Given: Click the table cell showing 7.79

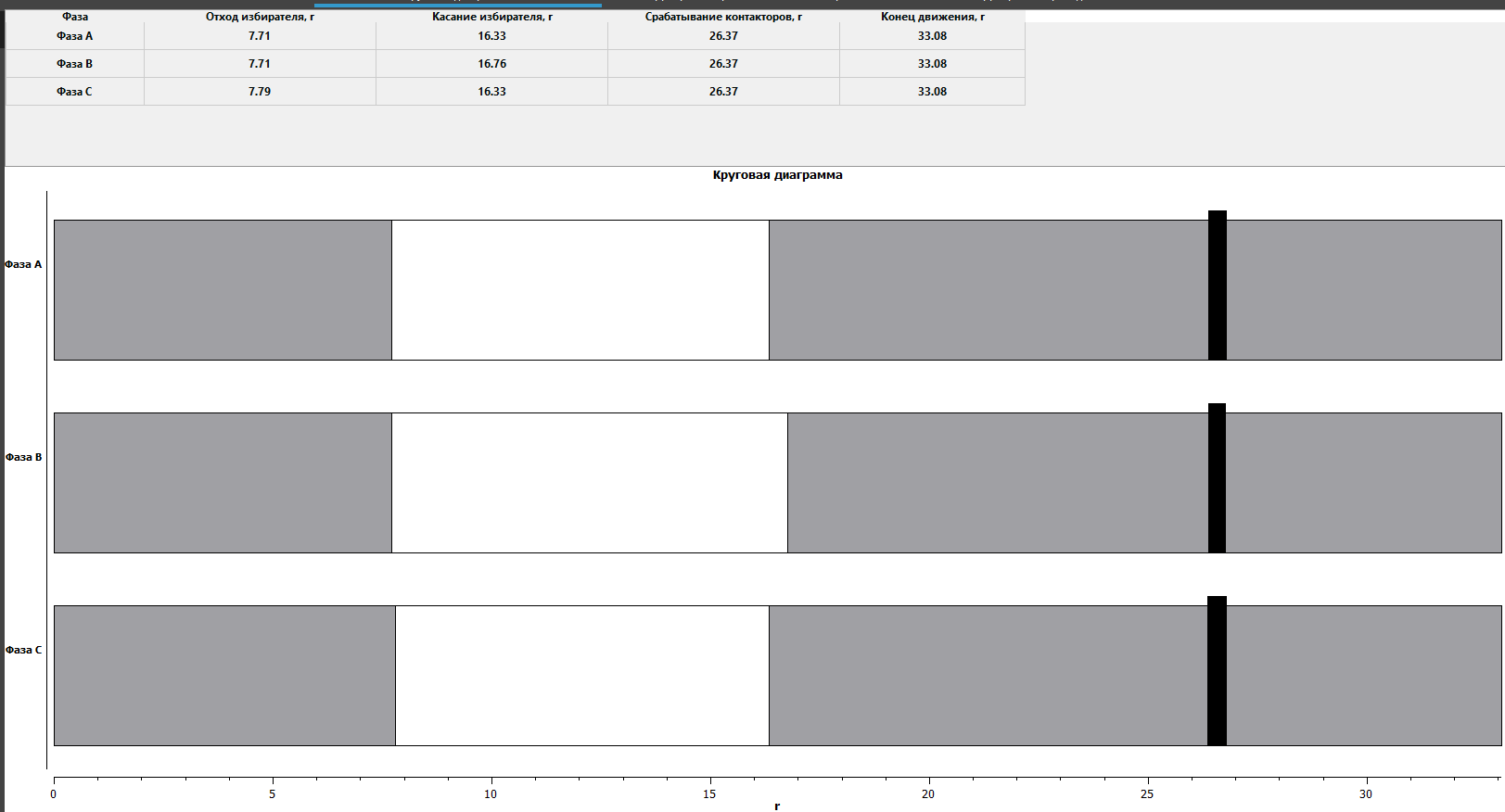Looking at the screenshot, I should click(260, 92).
